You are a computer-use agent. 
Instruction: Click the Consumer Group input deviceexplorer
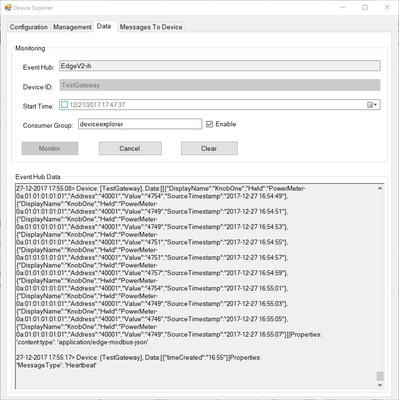tap(140, 124)
